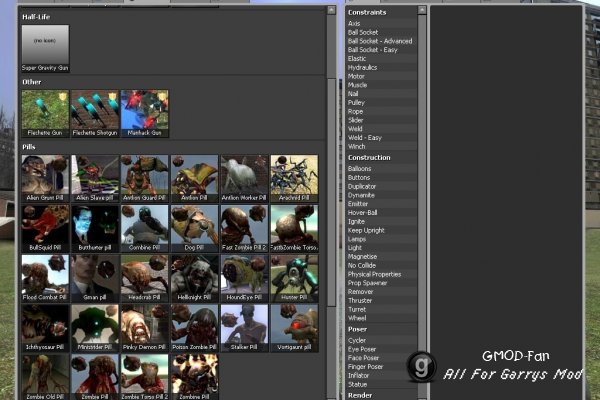This screenshot has height=400, width=600.
Task: Select the Vortigaunt pill
Action: coord(294,328)
